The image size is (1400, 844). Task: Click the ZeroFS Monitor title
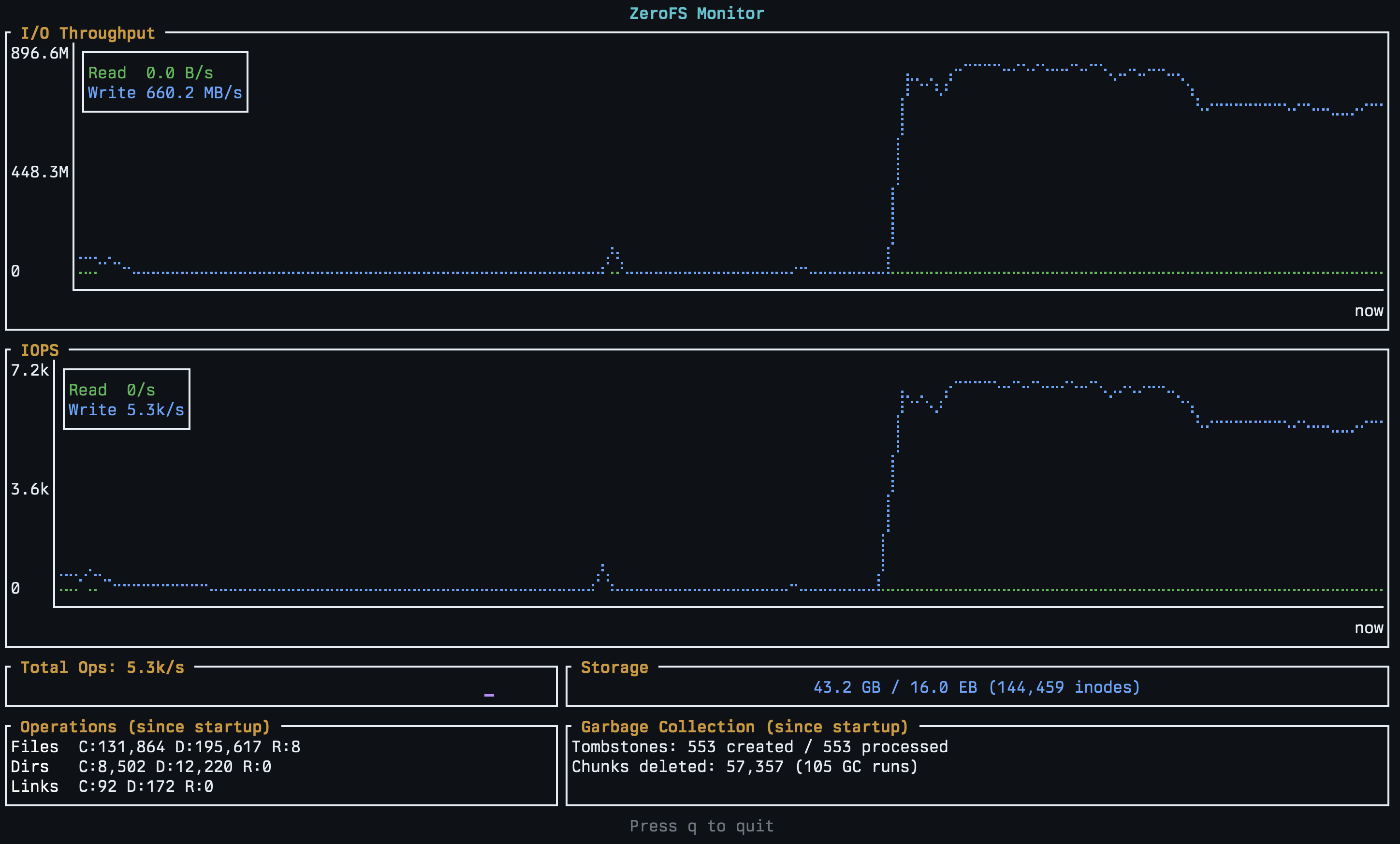pyautogui.click(x=696, y=13)
